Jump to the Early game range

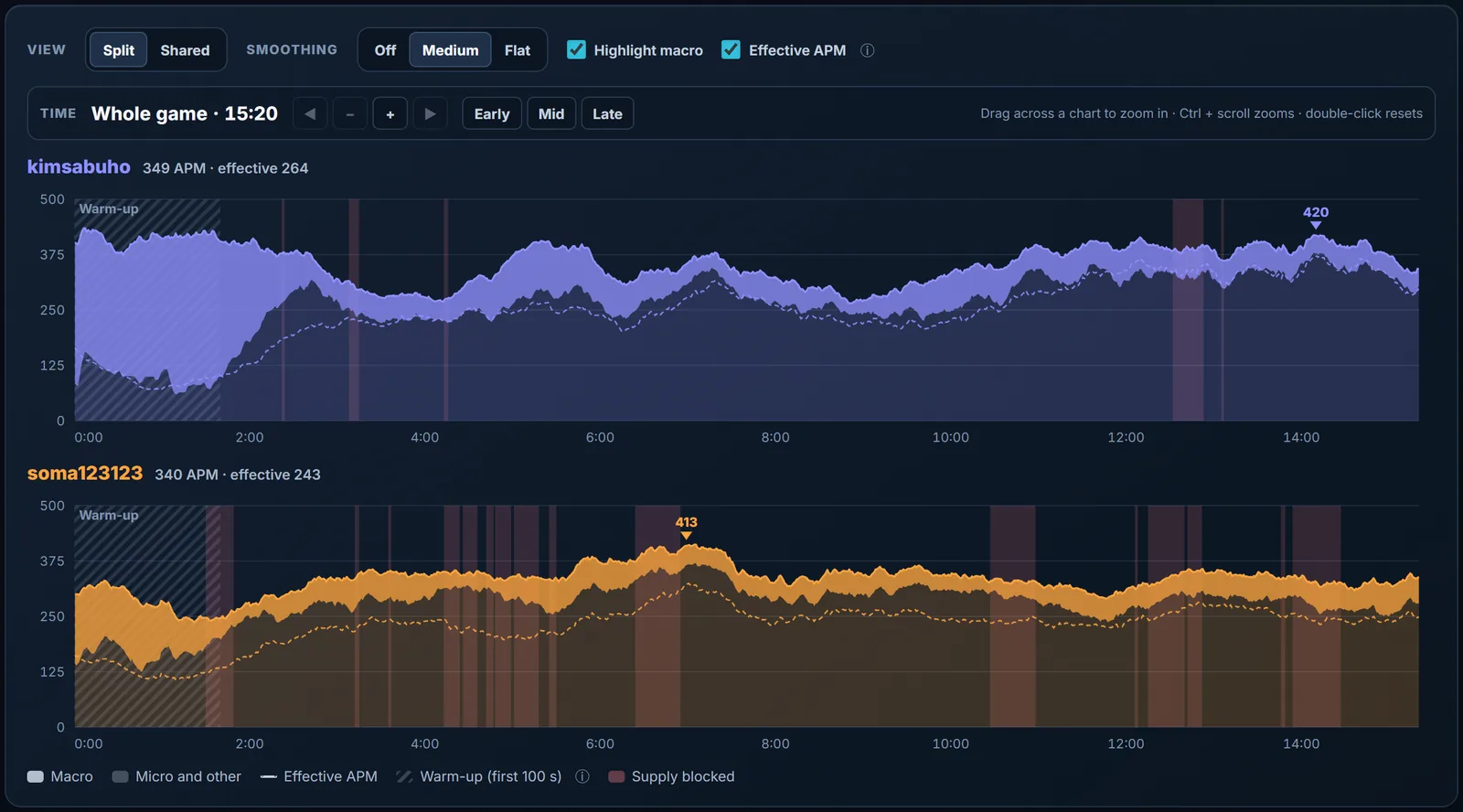tap(492, 113)
